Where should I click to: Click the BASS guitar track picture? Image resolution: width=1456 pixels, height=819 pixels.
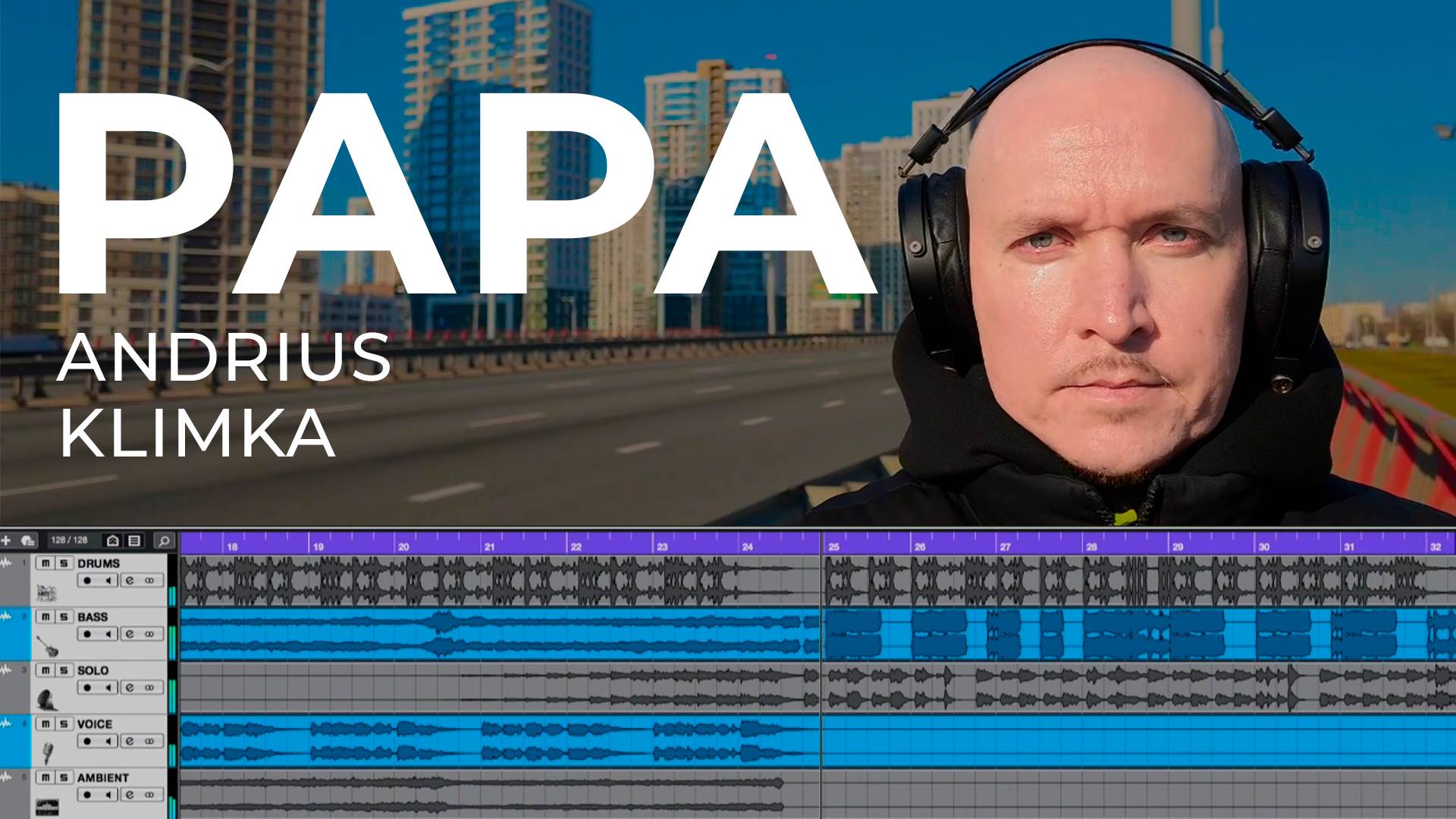[47, 647]
